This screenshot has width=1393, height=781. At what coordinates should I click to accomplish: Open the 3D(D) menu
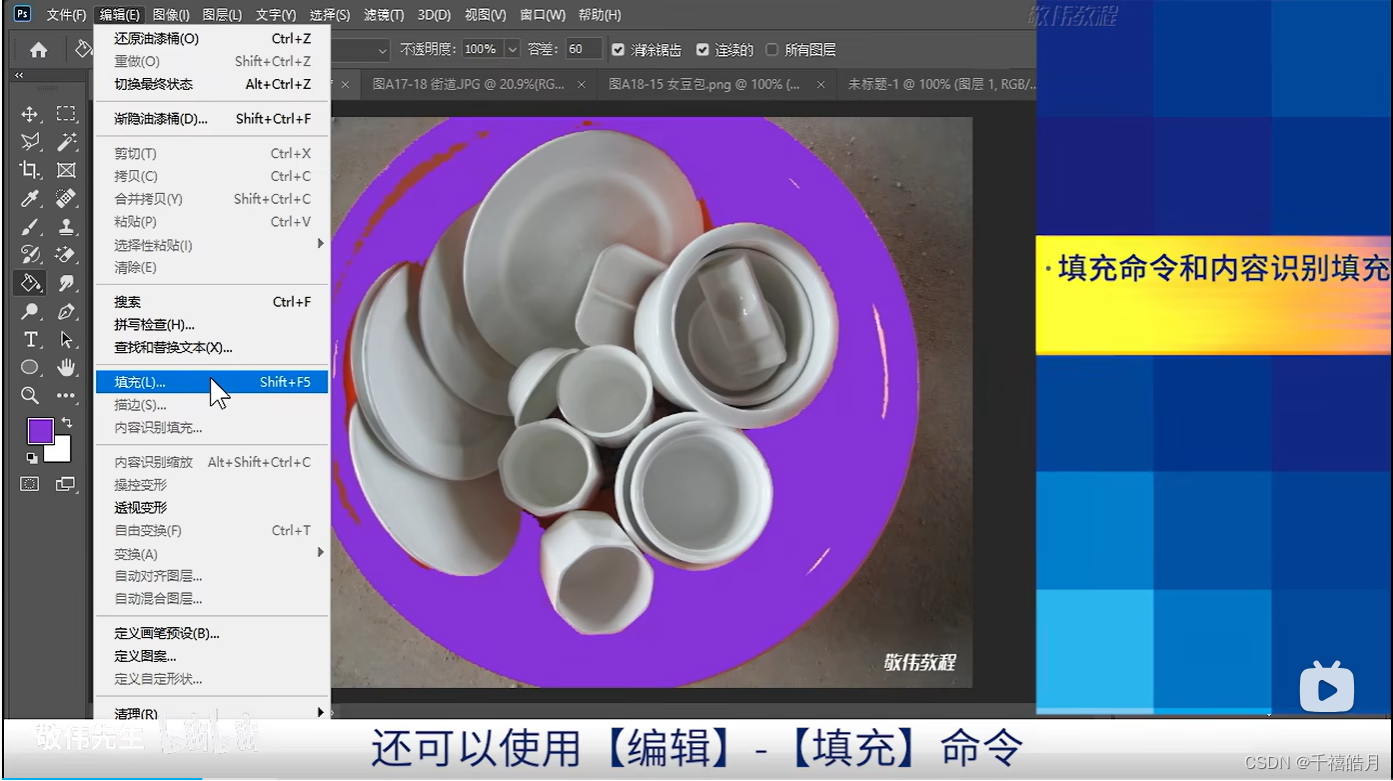click(x=434, y=15)
